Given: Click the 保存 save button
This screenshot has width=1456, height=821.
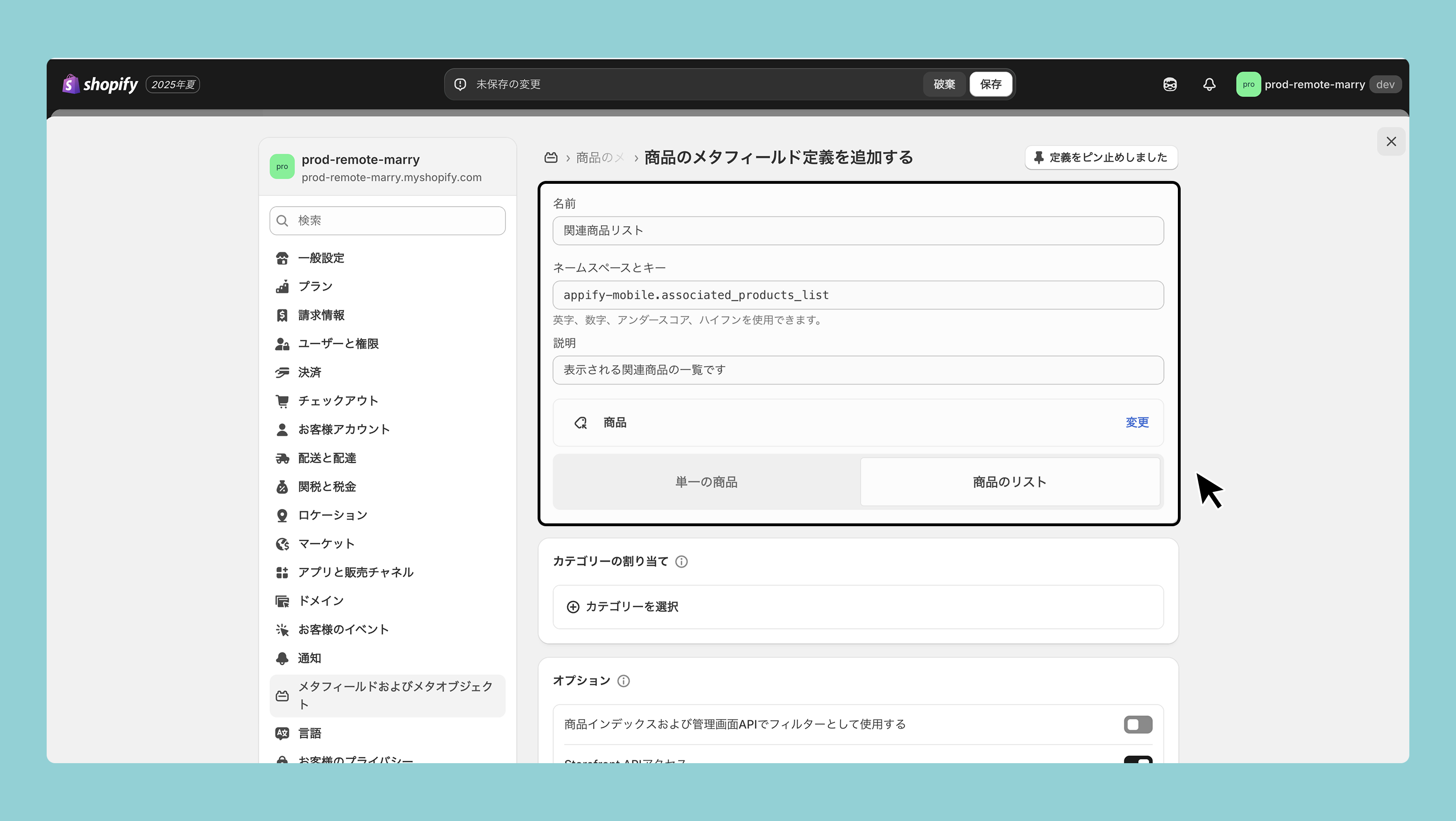Looking at the screenshot, I should (990, 84).
